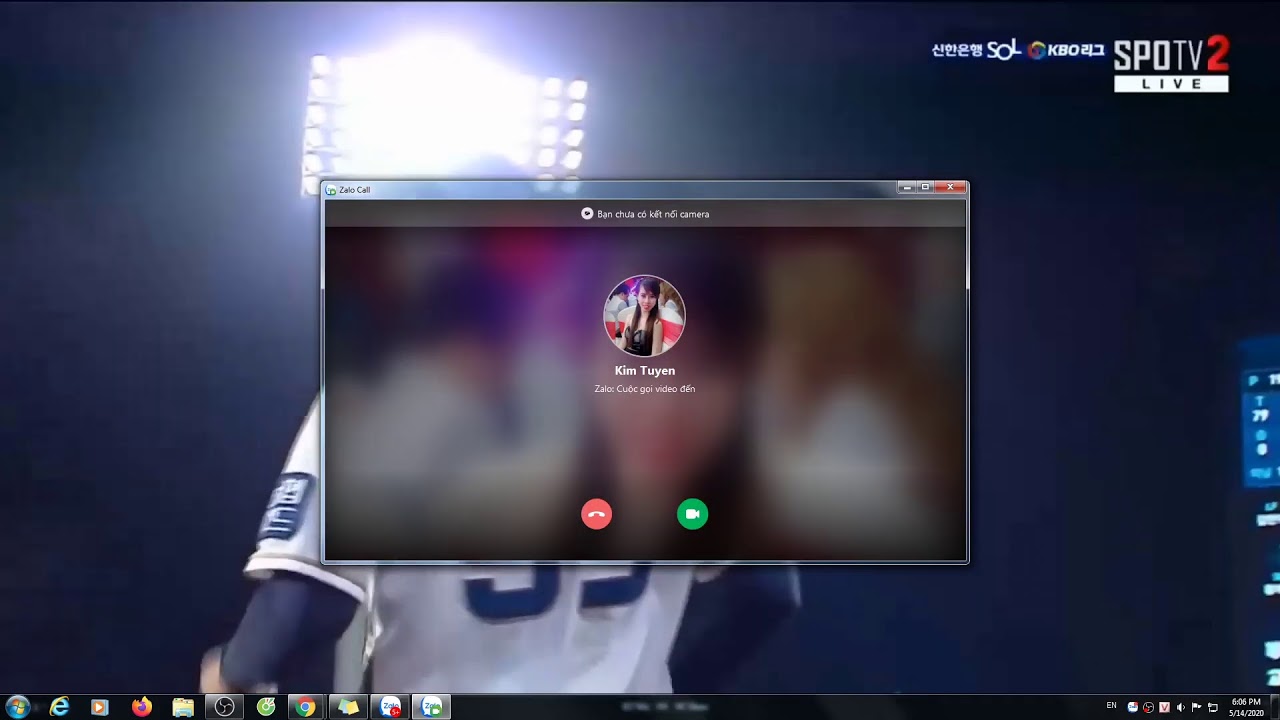Click the network connection tray icon

coord(1212,707)
